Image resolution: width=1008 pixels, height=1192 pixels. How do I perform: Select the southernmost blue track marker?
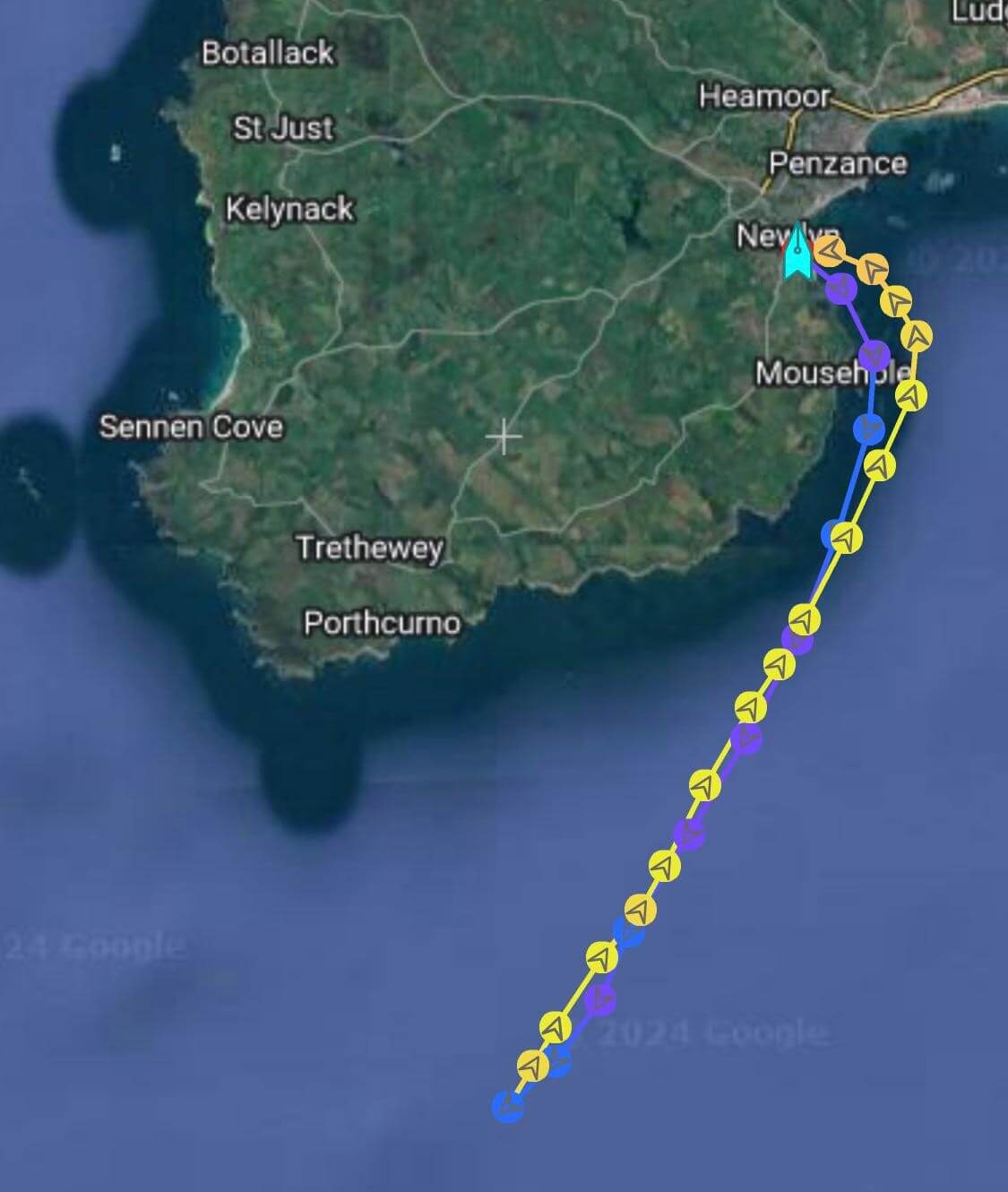(x=508, y=1106)
